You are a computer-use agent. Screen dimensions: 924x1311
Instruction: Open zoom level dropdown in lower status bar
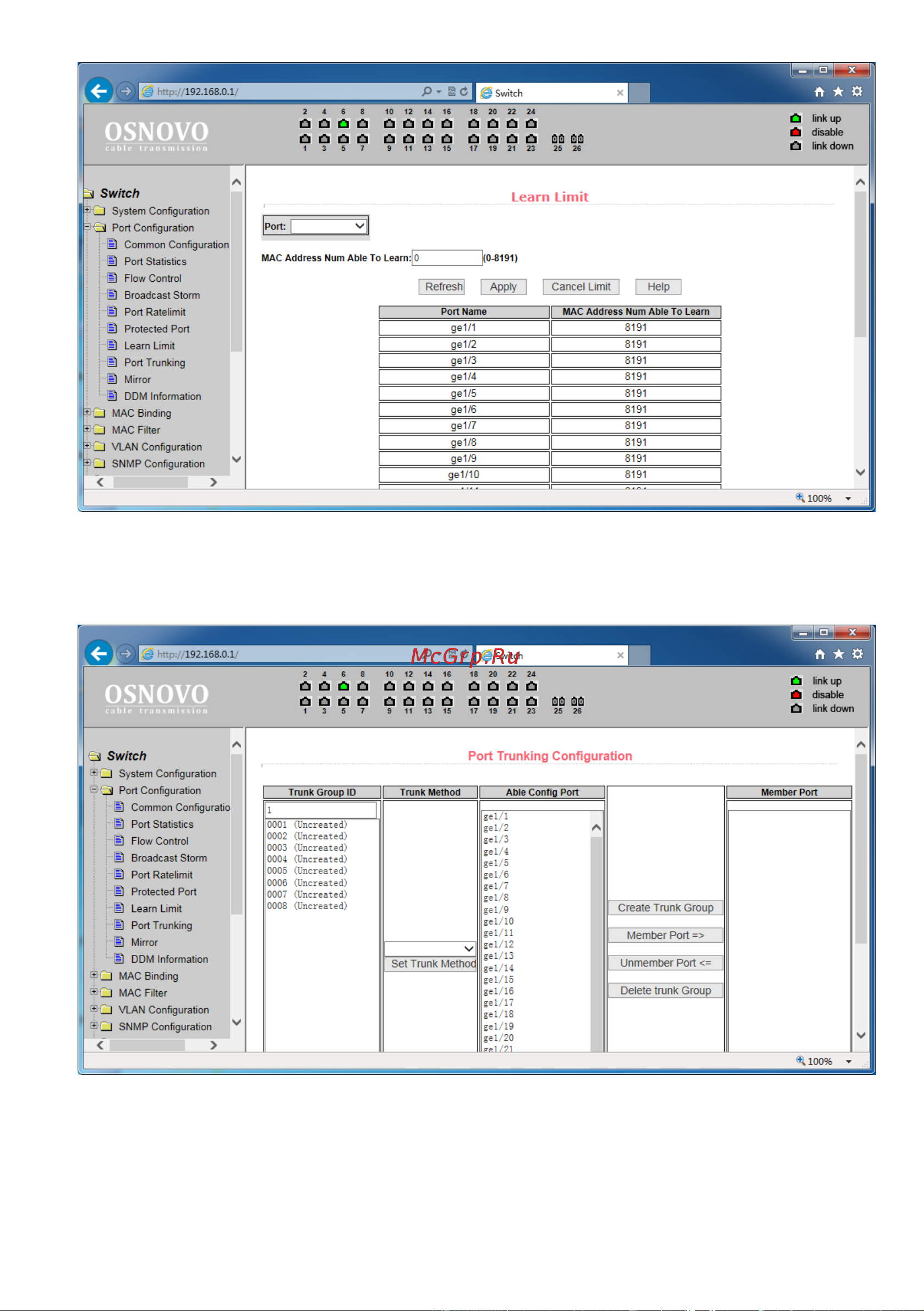click(x=849, y=1062)
